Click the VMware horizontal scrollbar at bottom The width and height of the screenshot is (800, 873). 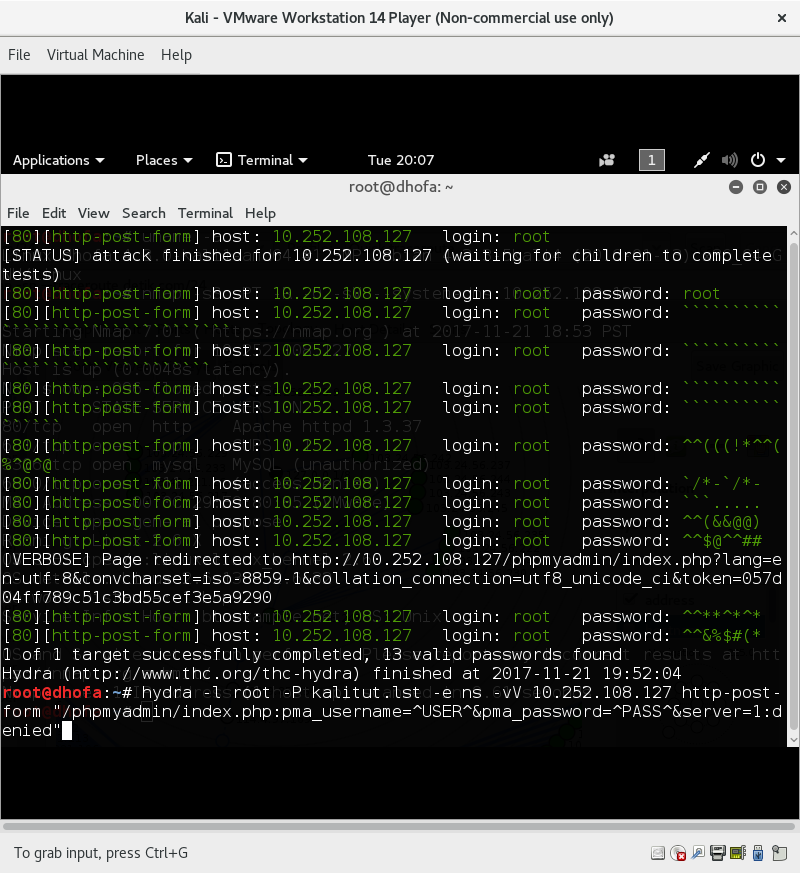click(399, 826)
